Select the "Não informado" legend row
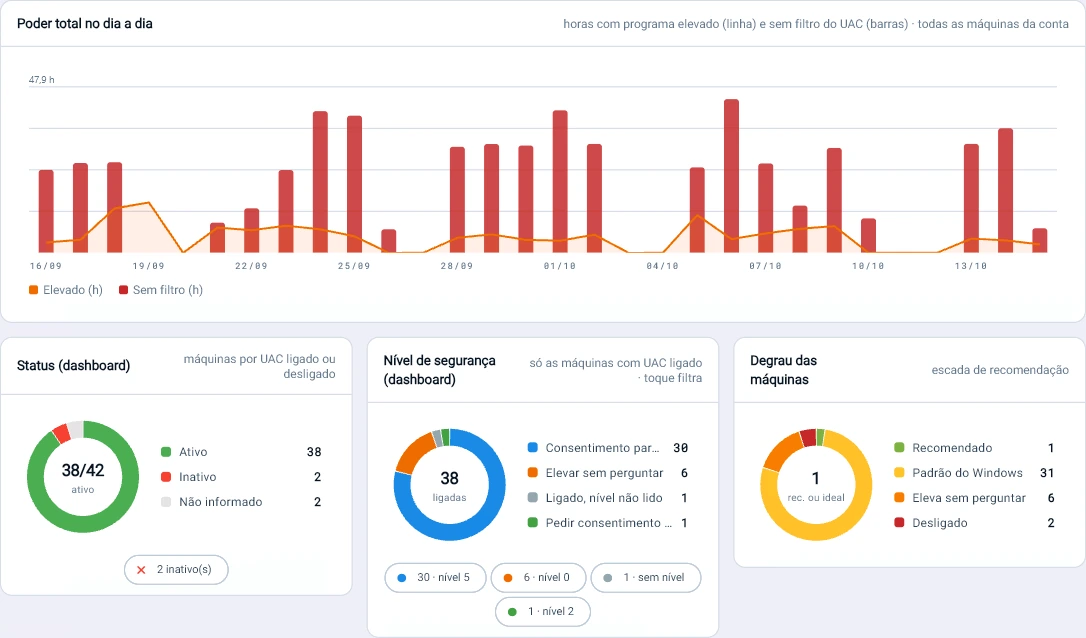1086x638 pixels. coord(241,502)
